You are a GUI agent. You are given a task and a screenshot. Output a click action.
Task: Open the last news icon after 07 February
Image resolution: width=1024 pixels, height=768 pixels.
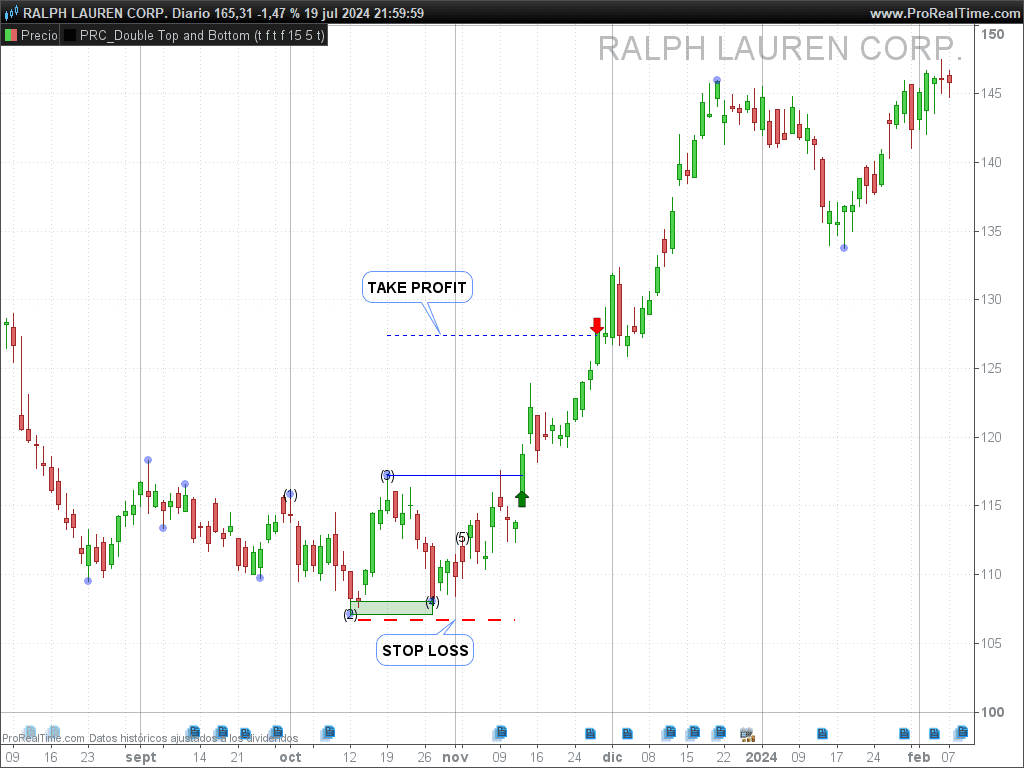[961, 731]
